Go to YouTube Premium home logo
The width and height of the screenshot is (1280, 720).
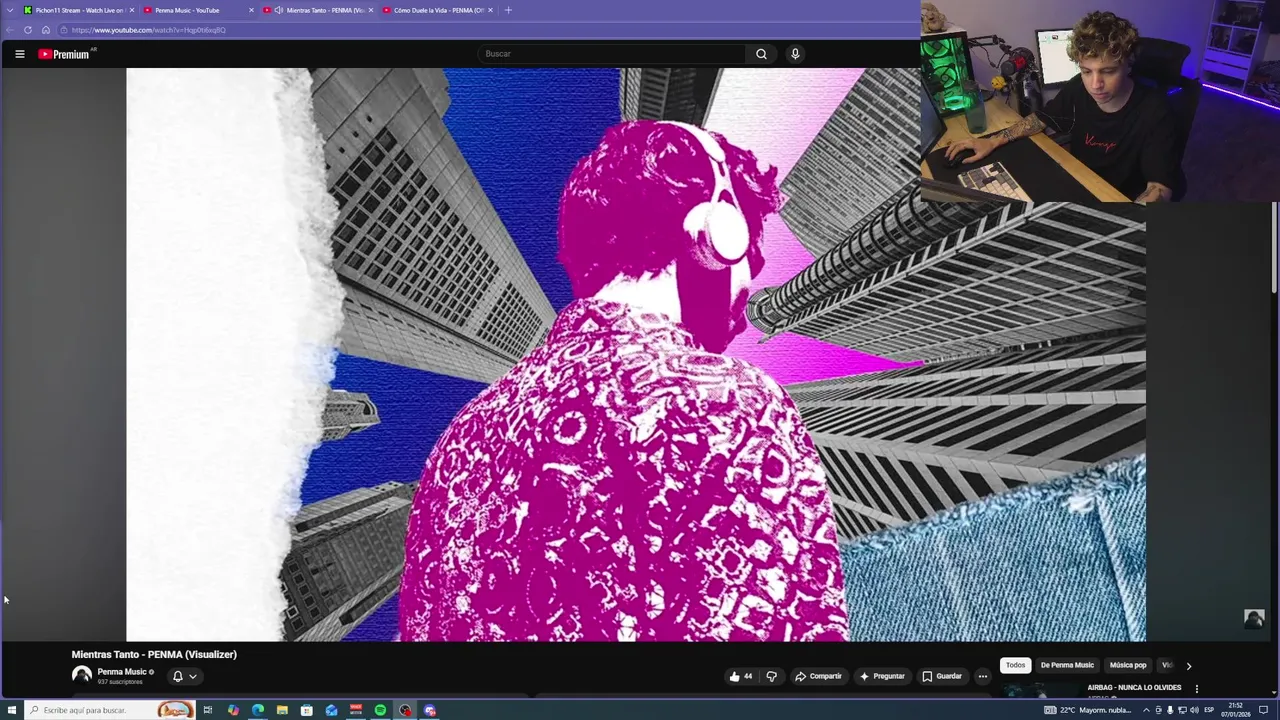pos(65,54)
